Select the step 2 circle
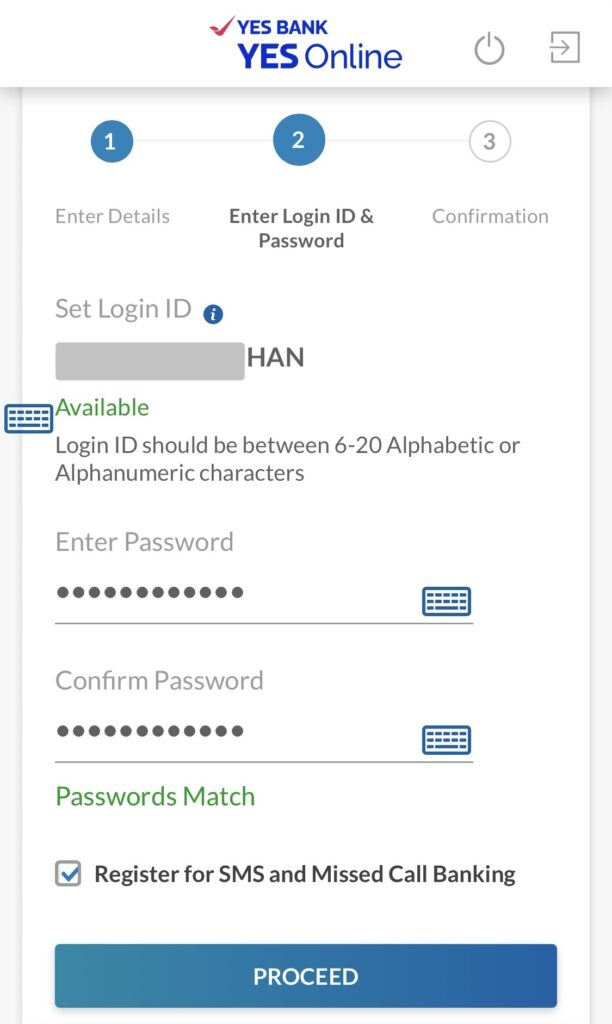The height and width of the screenshot is (1024, 612). (298, 140)
